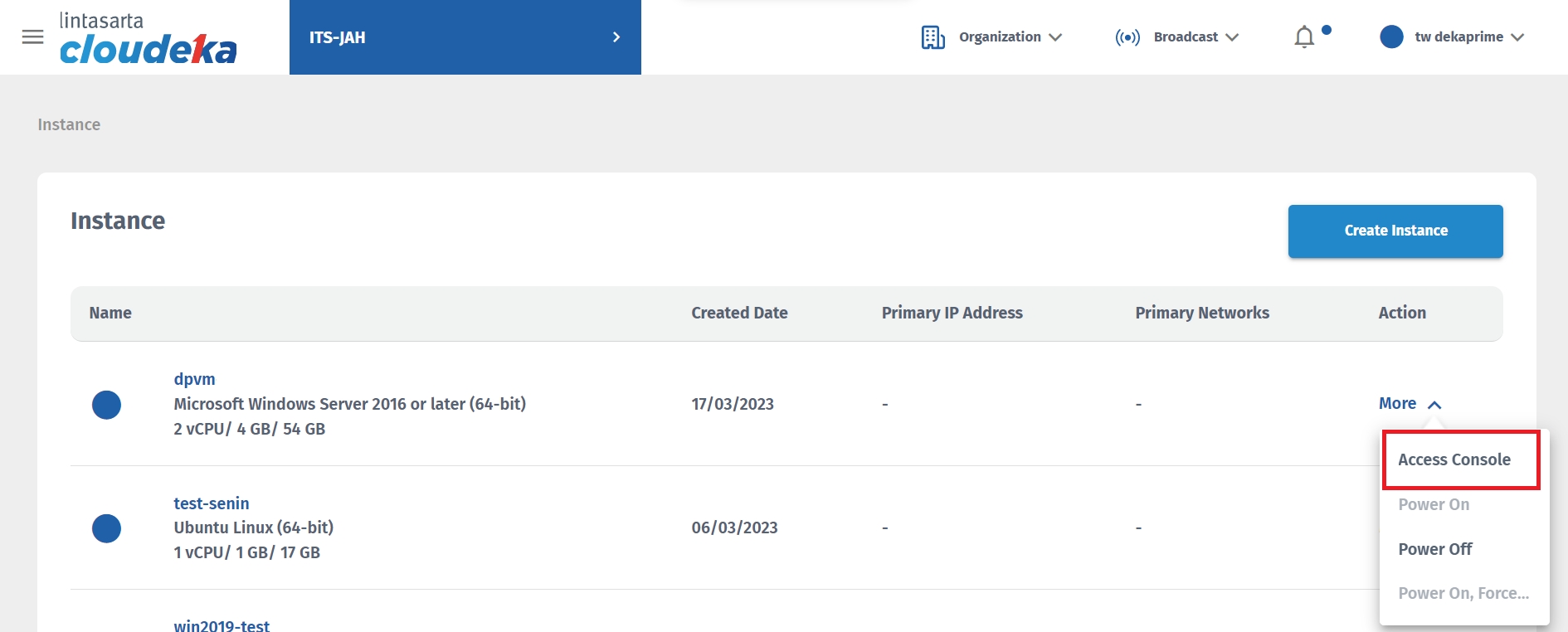Open the tw dekaprime account dropdown

(x=1468, y=37)
